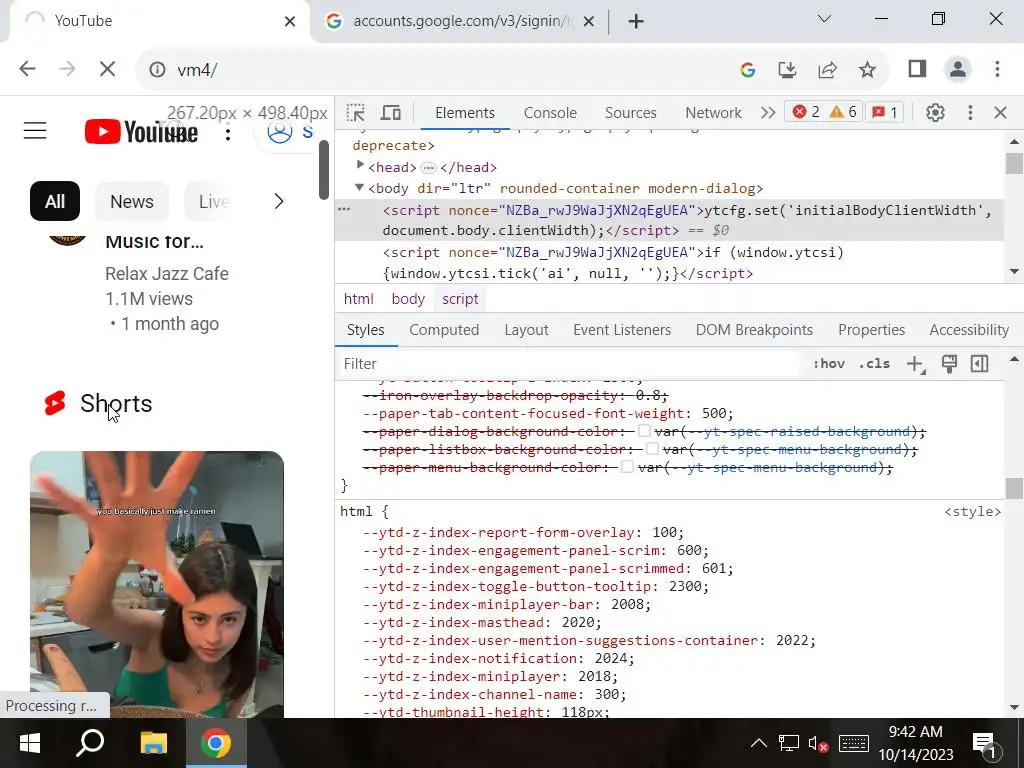The image size is (1024, 768).
Task: Expand the head ellipsis badge
Action: click(428, 168)
